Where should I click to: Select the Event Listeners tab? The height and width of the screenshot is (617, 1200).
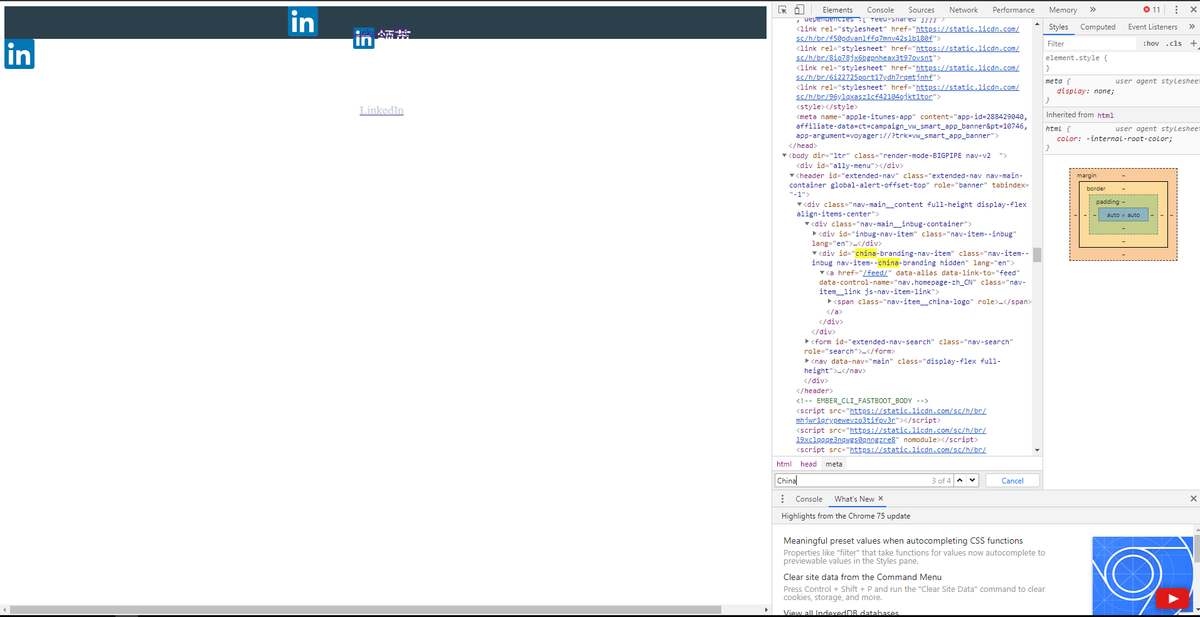tap(1153, 27)
